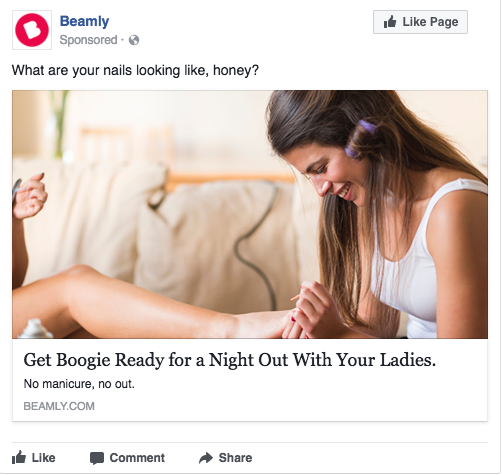
Task: Visit the BEAMLY.COM domain link
Action: coord(59,406)
